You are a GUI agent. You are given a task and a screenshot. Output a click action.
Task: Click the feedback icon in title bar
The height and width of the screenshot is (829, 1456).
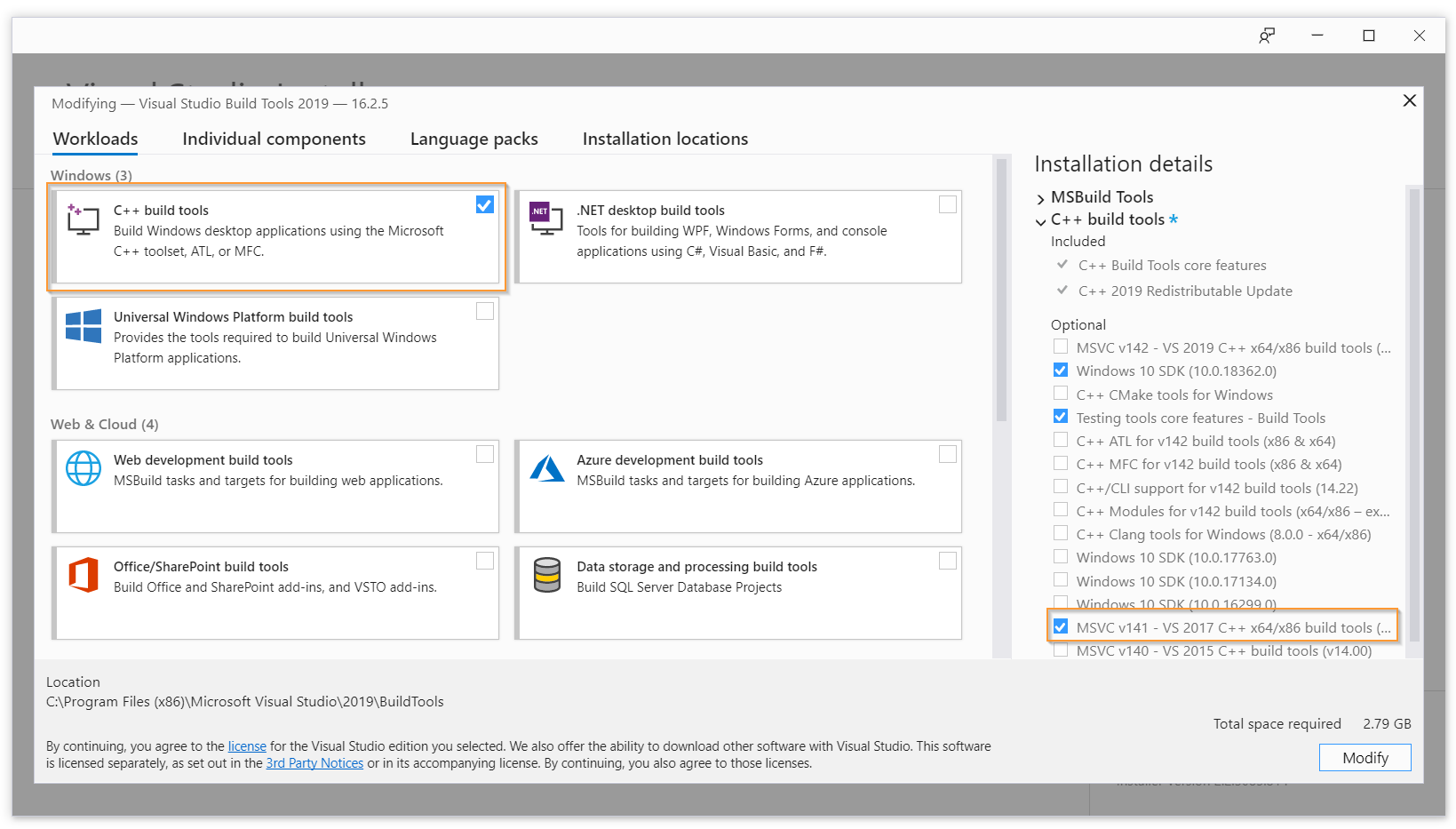coord(1266,36)
